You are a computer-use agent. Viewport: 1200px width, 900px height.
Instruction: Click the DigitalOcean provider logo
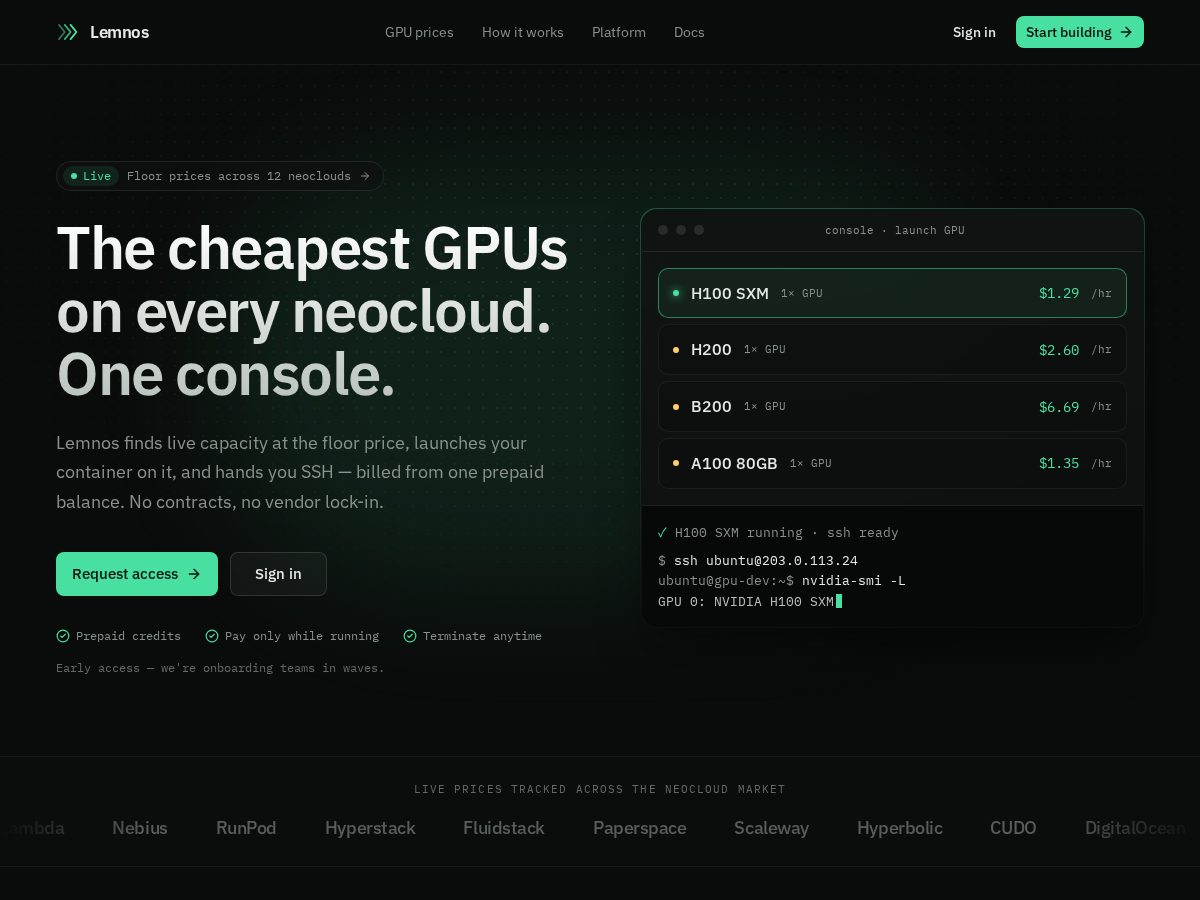(x=1135, y=828)
